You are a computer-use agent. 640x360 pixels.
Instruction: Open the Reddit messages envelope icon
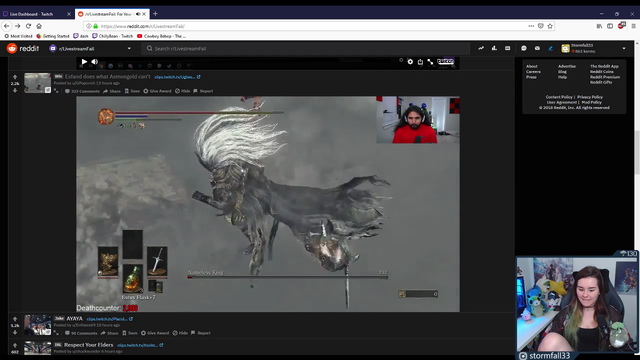point(537,48)
